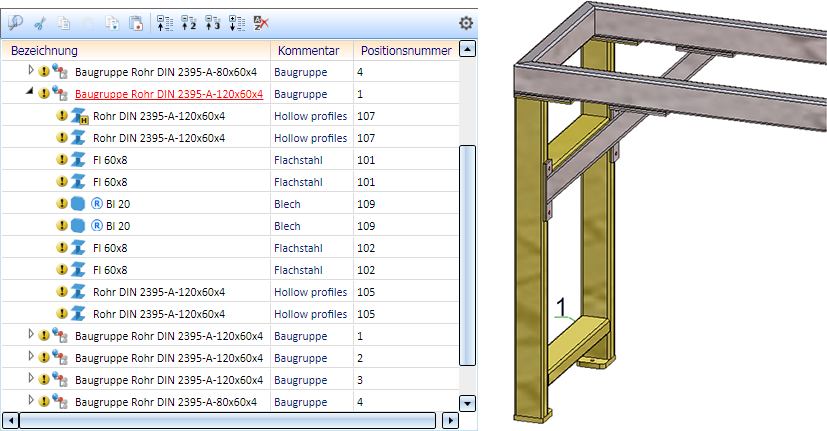Click the position label 1 in 3D view
The height and width of the screenshot is (431, 827).
(561, 304)
